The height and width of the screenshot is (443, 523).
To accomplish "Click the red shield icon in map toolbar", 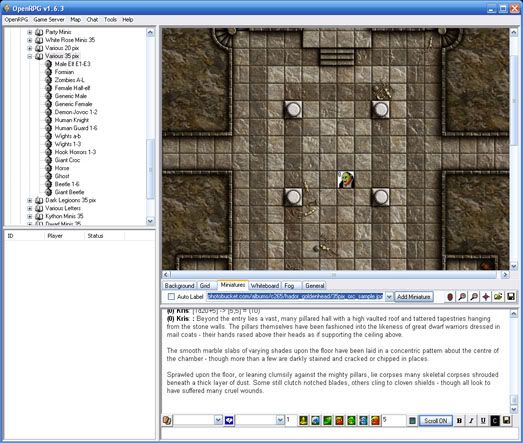I will pos(450,297).
